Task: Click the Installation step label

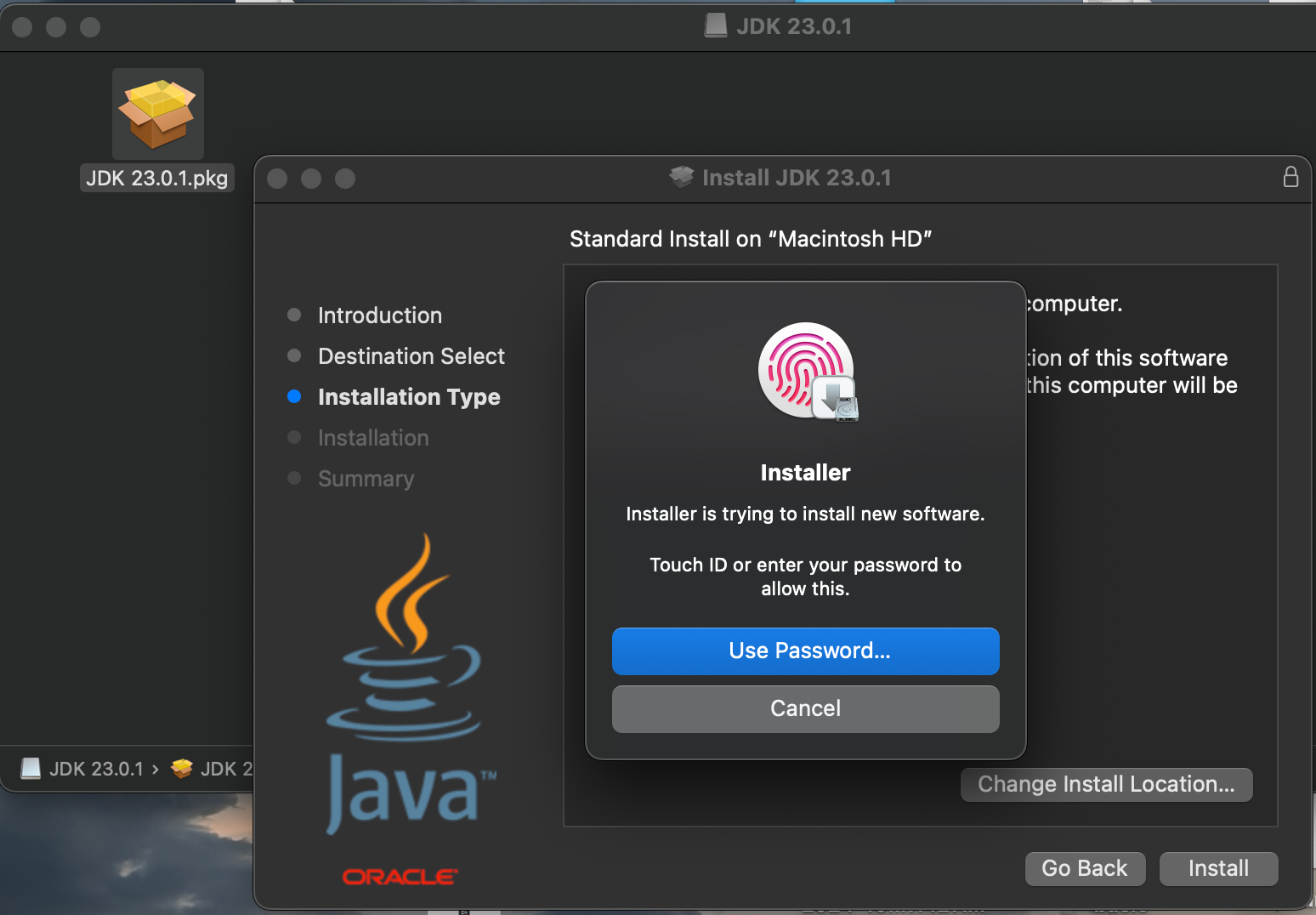Action: coord(373,438)
